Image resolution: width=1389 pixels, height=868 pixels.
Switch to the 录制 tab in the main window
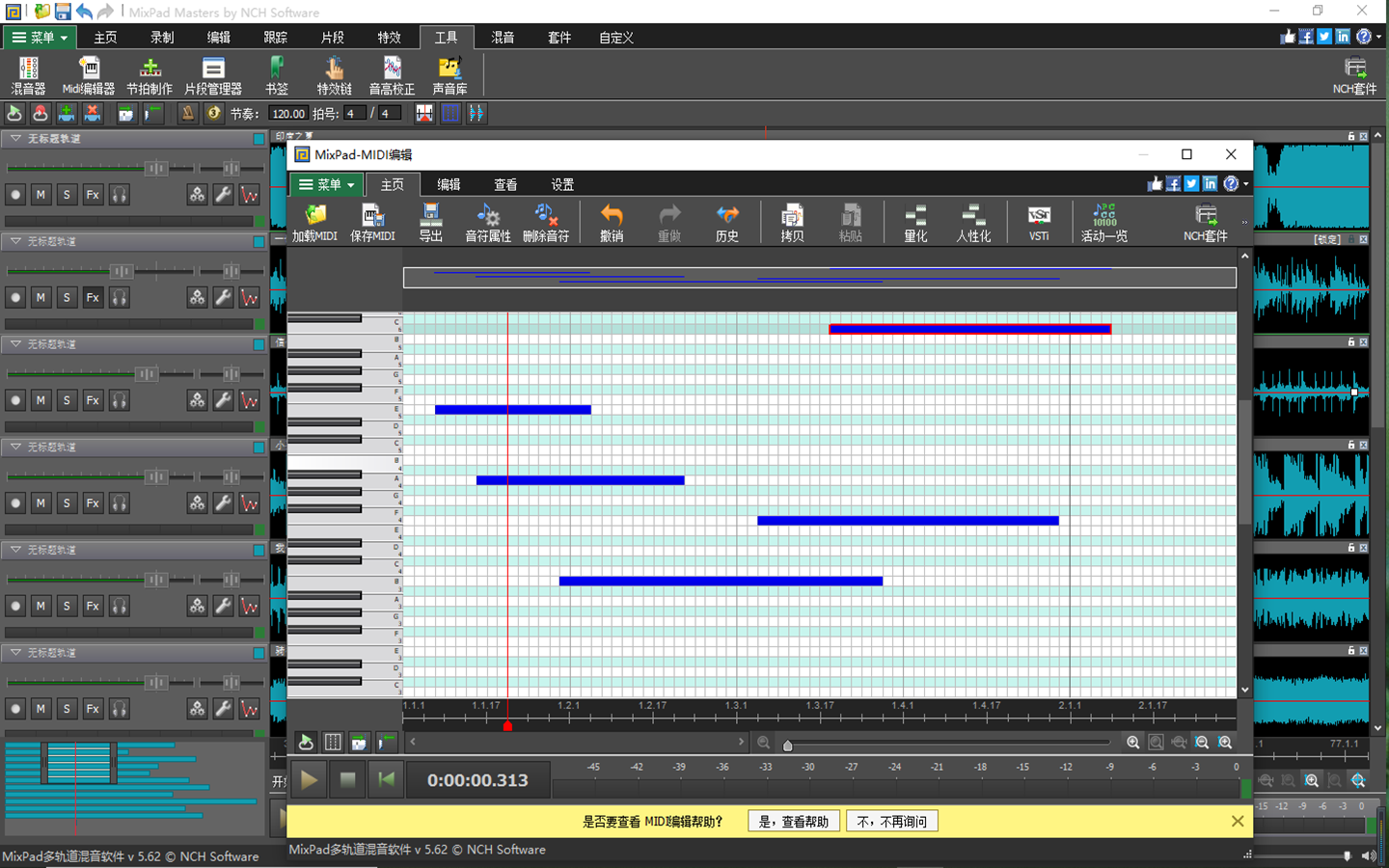point(162,38)
